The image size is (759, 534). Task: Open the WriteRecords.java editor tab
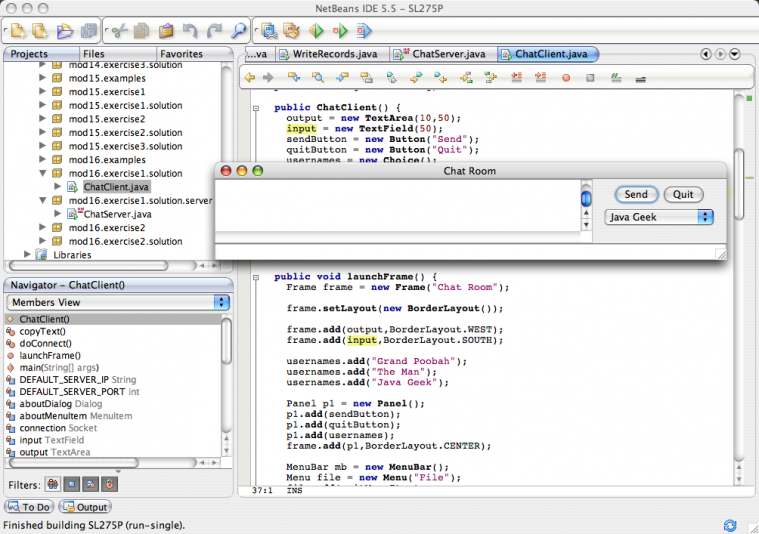pyautogui.click(x=334, y=54)
